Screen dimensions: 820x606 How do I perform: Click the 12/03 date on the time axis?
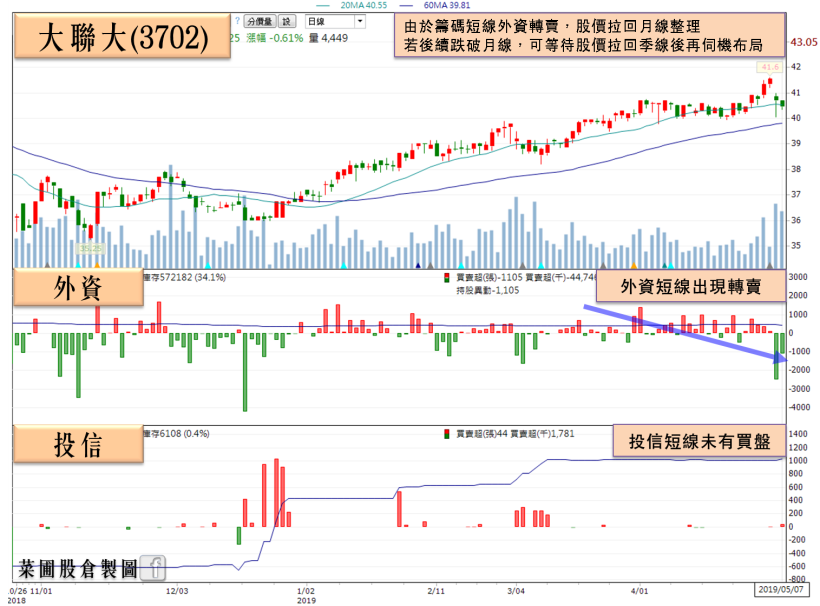pos(177,591)
